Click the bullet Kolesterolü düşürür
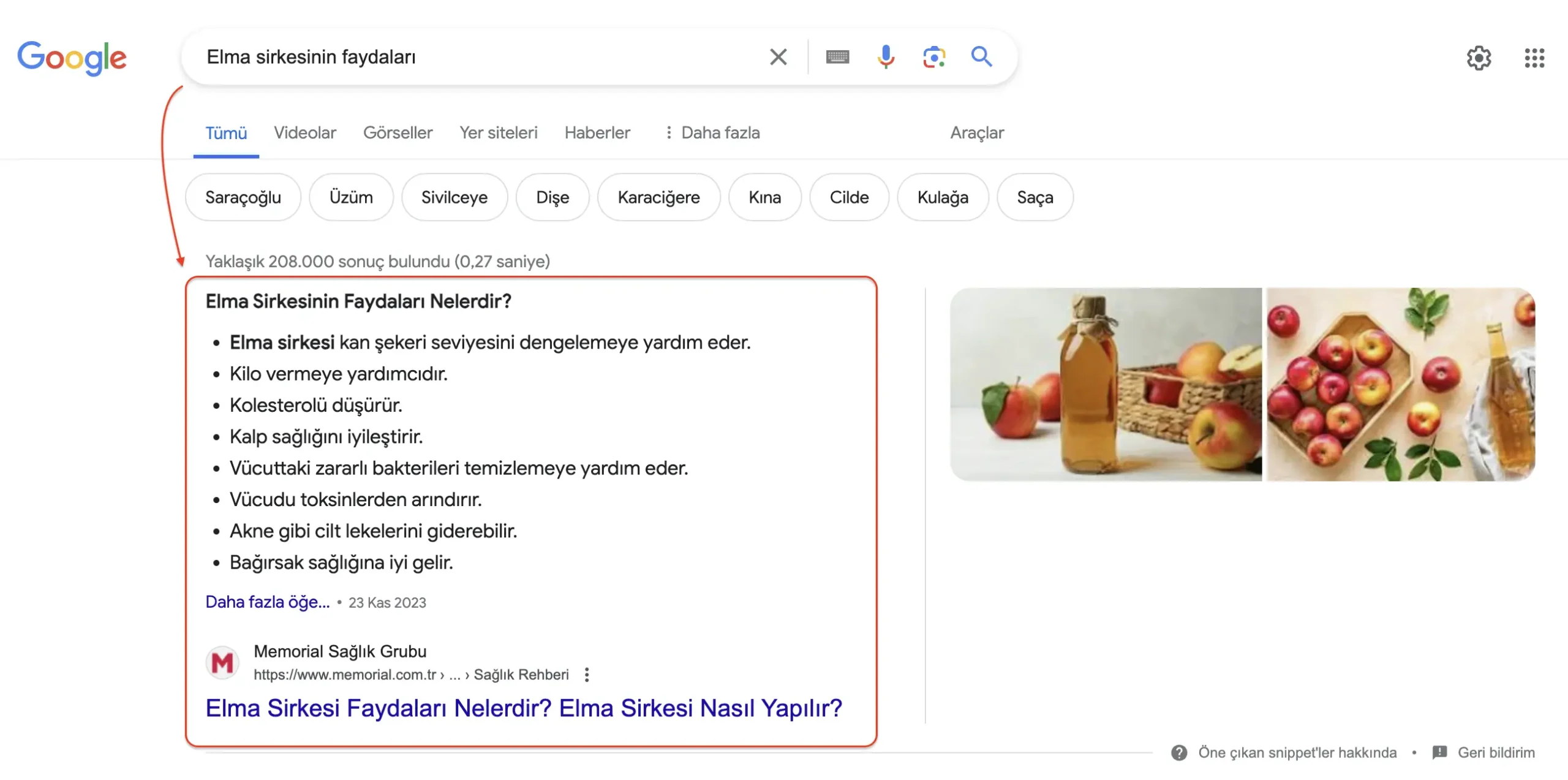 (316, 405)
